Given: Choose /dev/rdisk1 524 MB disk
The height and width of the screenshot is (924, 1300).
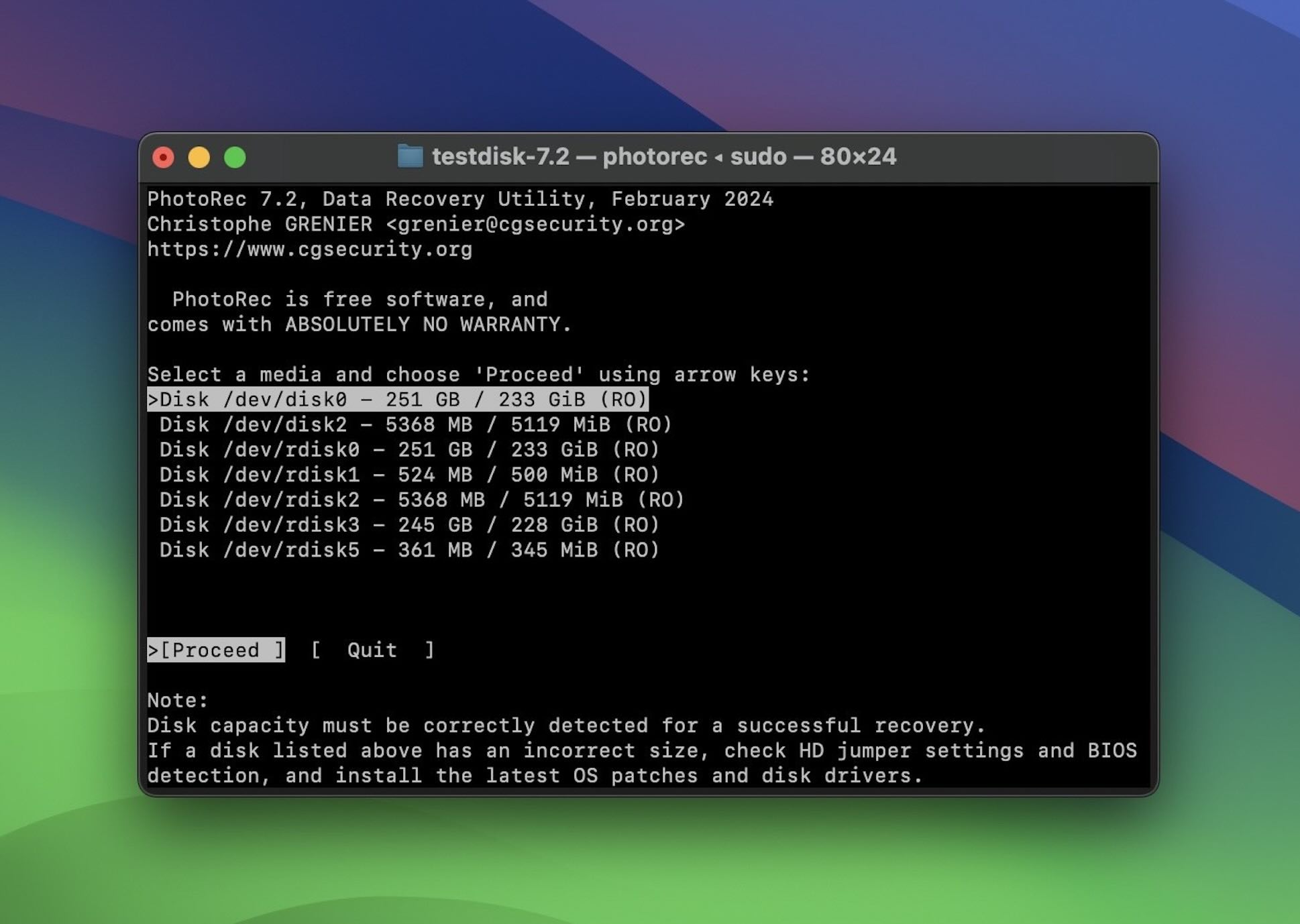Looking at the screenshot, I should [x=409, y=475].
